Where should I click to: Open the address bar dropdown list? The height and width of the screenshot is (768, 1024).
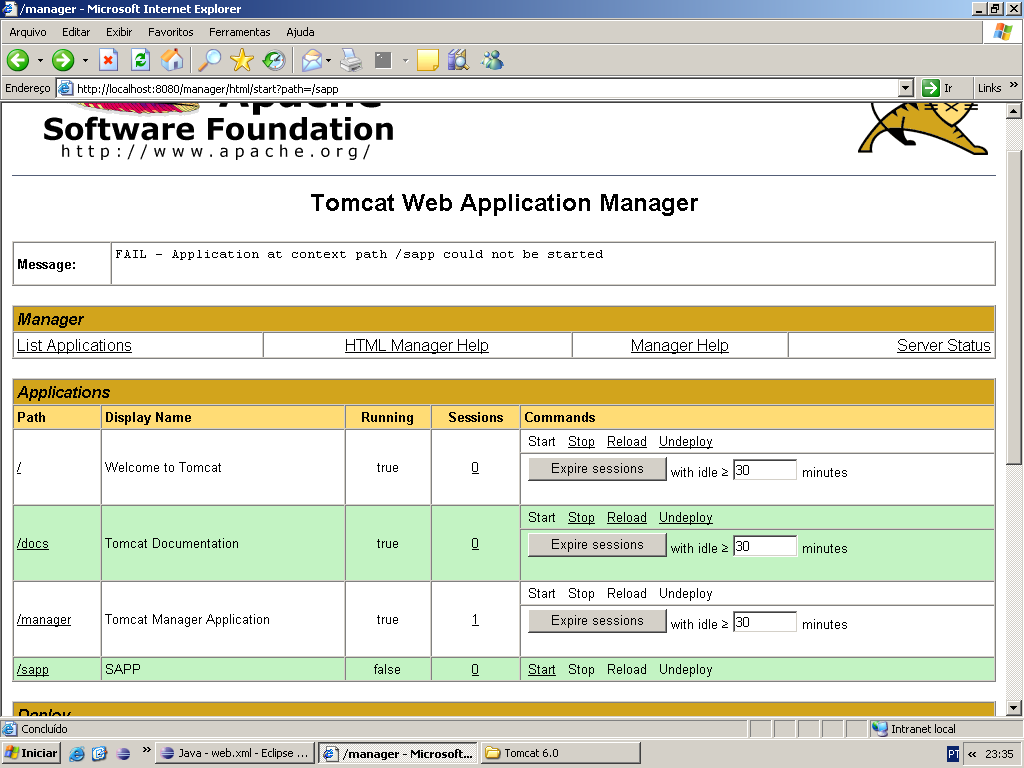(906, 88)
